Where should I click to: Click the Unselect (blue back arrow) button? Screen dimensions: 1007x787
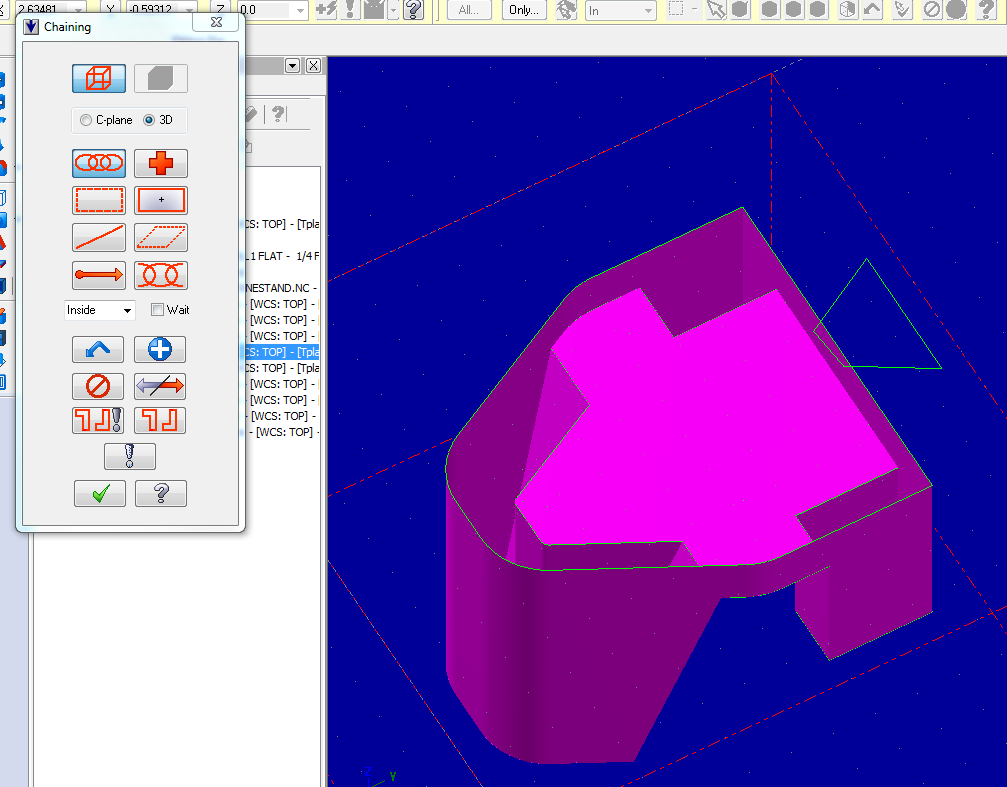pyautogui.click(x=99, y=349)
